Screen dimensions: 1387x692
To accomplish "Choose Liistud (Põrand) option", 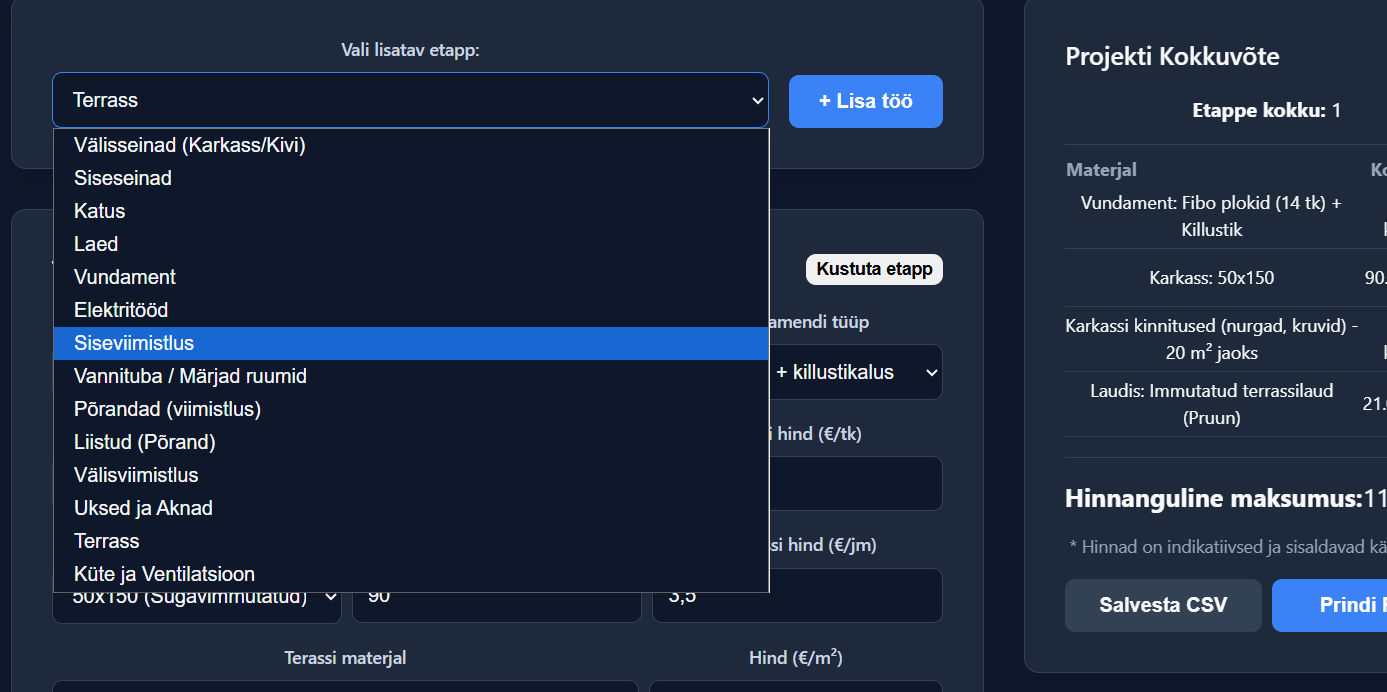I will pos(145,442).
